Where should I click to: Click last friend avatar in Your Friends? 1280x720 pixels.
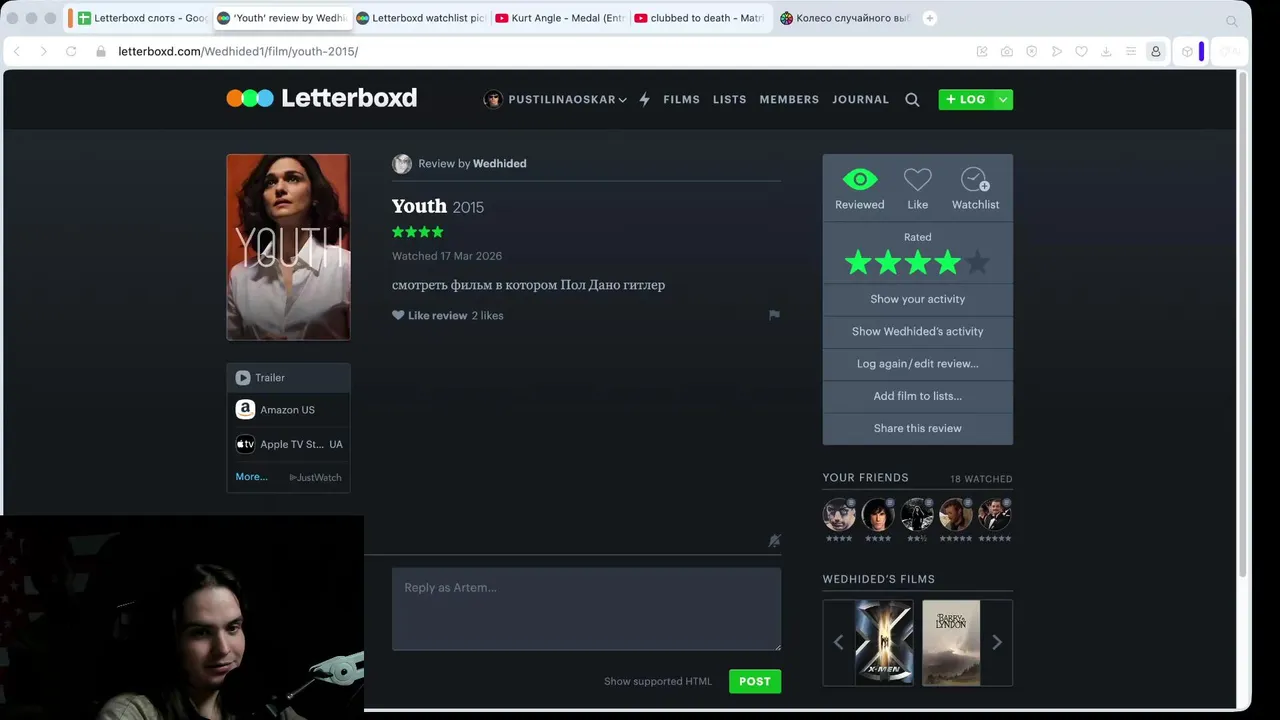pos(995,515)
